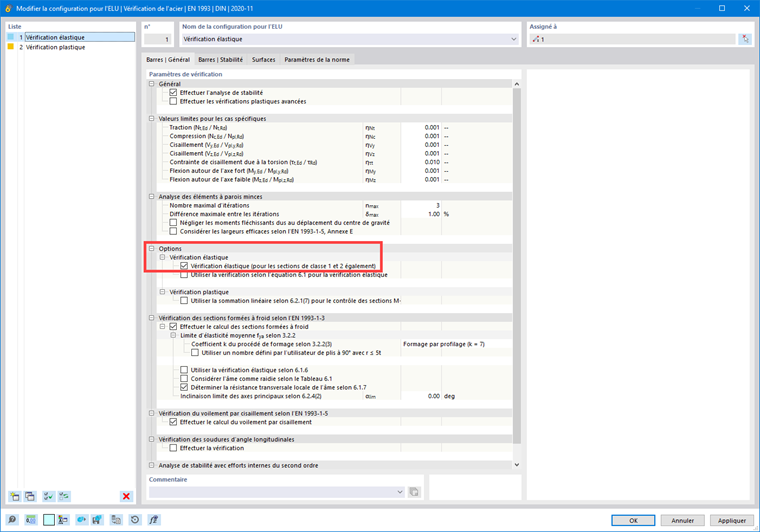Collapse 'Vérification des sections formées à froid' section
The width and height of the screenshot is (760, 532).
(x=152, y=318)
